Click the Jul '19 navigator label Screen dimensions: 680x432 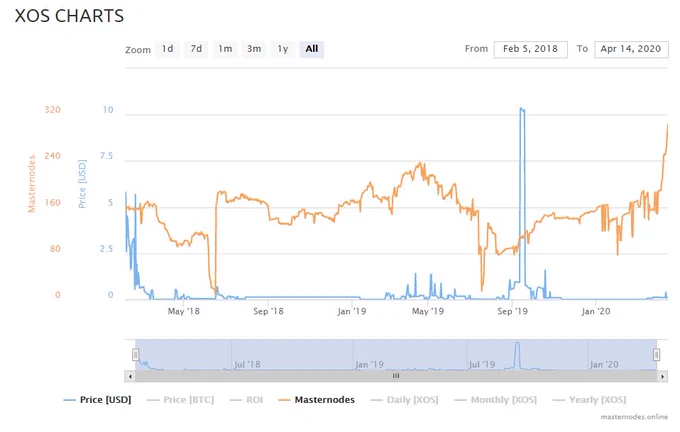[482, 364]
